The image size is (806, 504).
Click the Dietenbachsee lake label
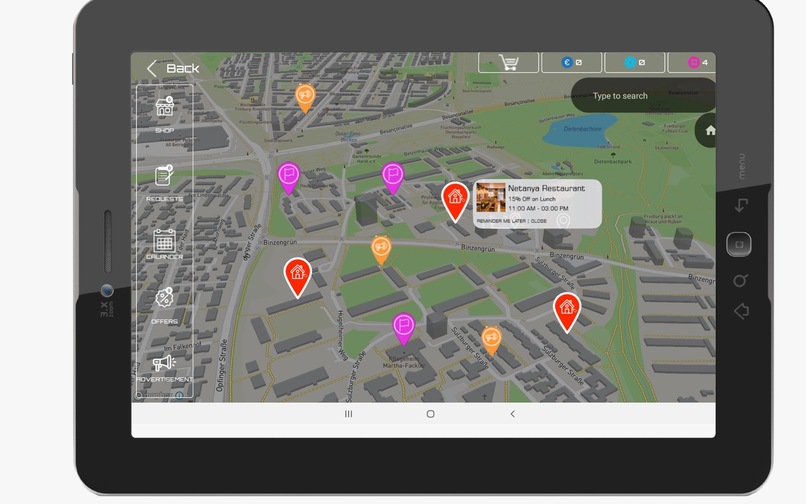582,129
